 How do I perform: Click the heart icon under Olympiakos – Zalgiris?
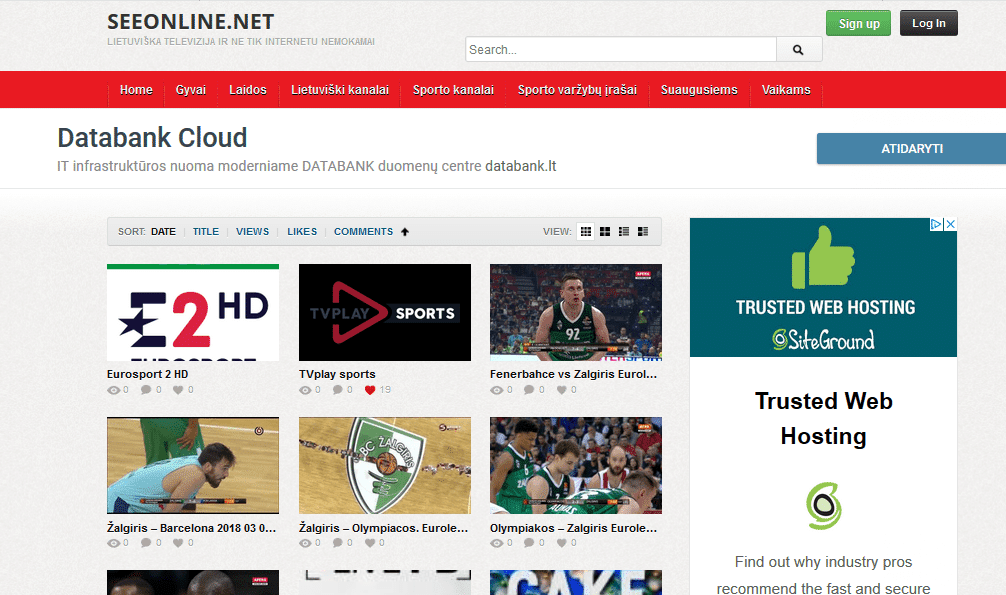(x=561, y=543)
